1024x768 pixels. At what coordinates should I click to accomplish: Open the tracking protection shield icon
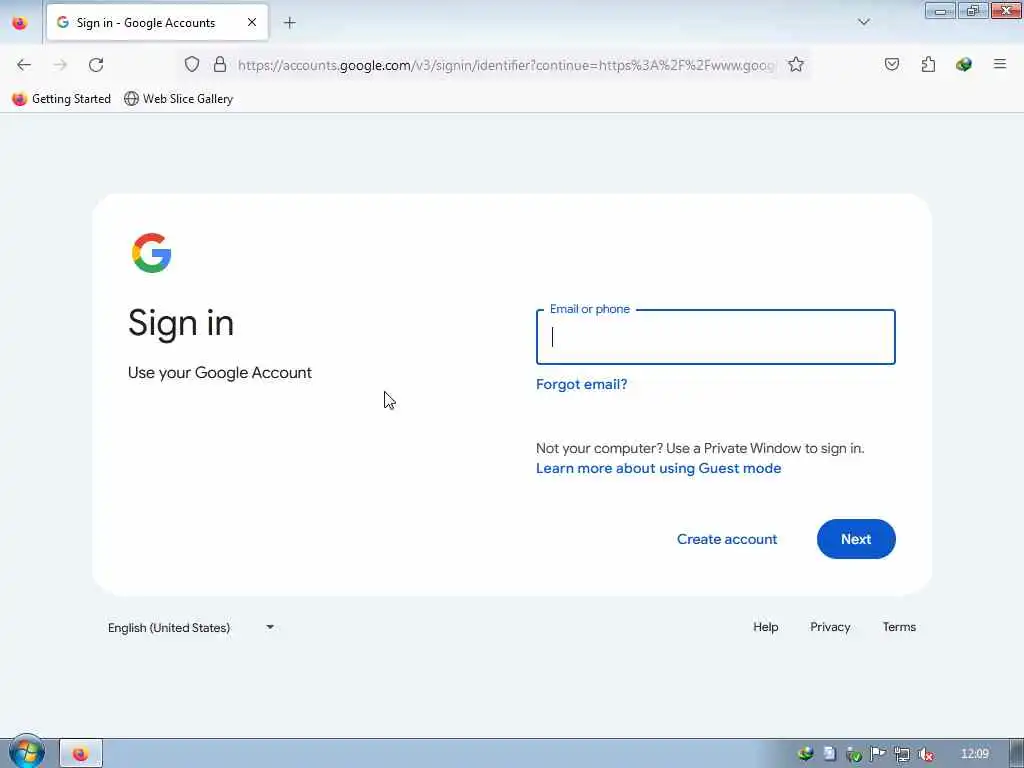tap(191, 64)
